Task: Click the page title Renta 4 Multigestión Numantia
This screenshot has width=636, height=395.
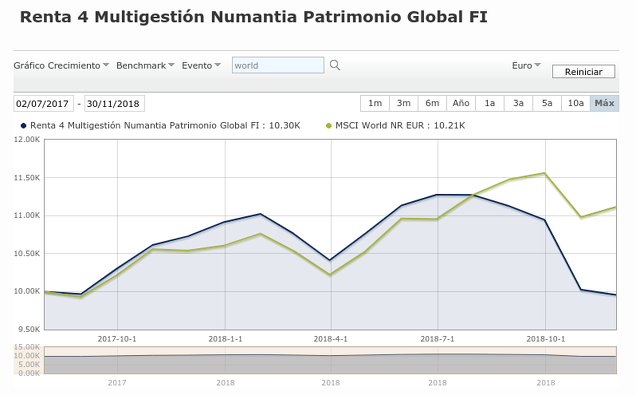Action: tap(254, 17)
